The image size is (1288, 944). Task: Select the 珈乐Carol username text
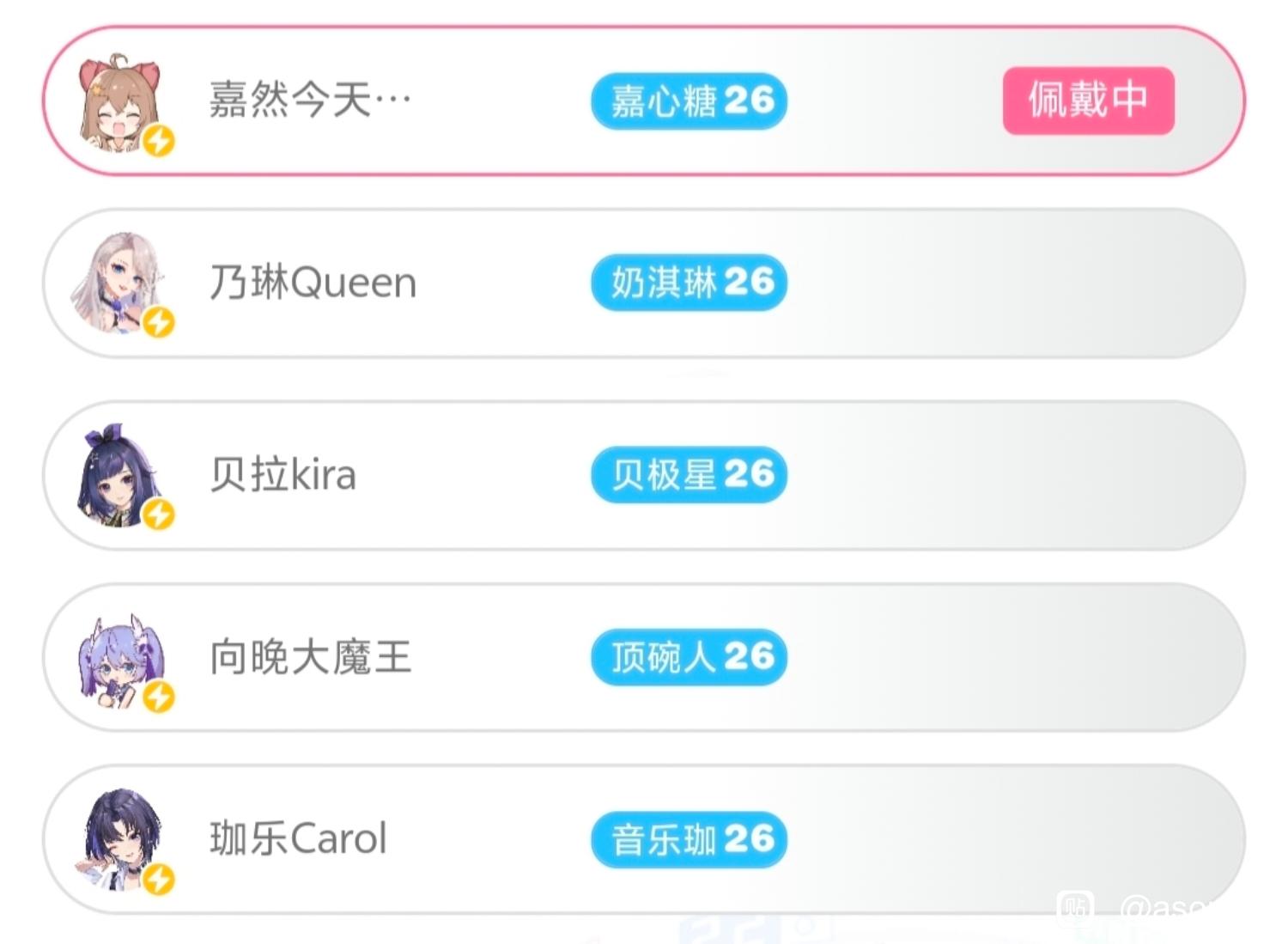299,839
